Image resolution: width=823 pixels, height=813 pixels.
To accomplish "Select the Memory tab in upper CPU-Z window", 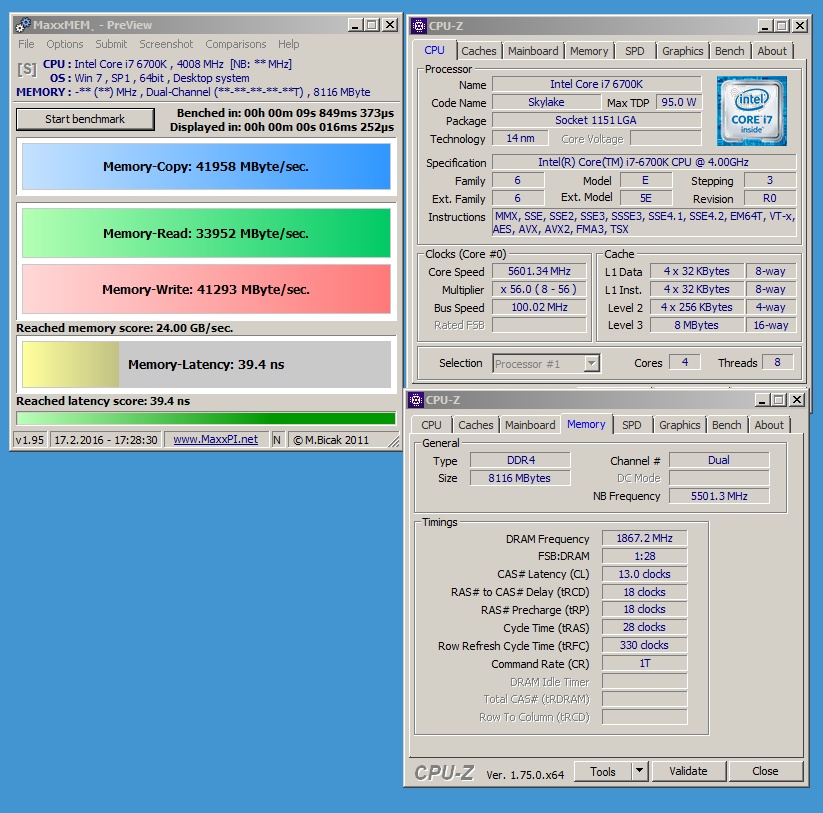I will click(589, 51).
